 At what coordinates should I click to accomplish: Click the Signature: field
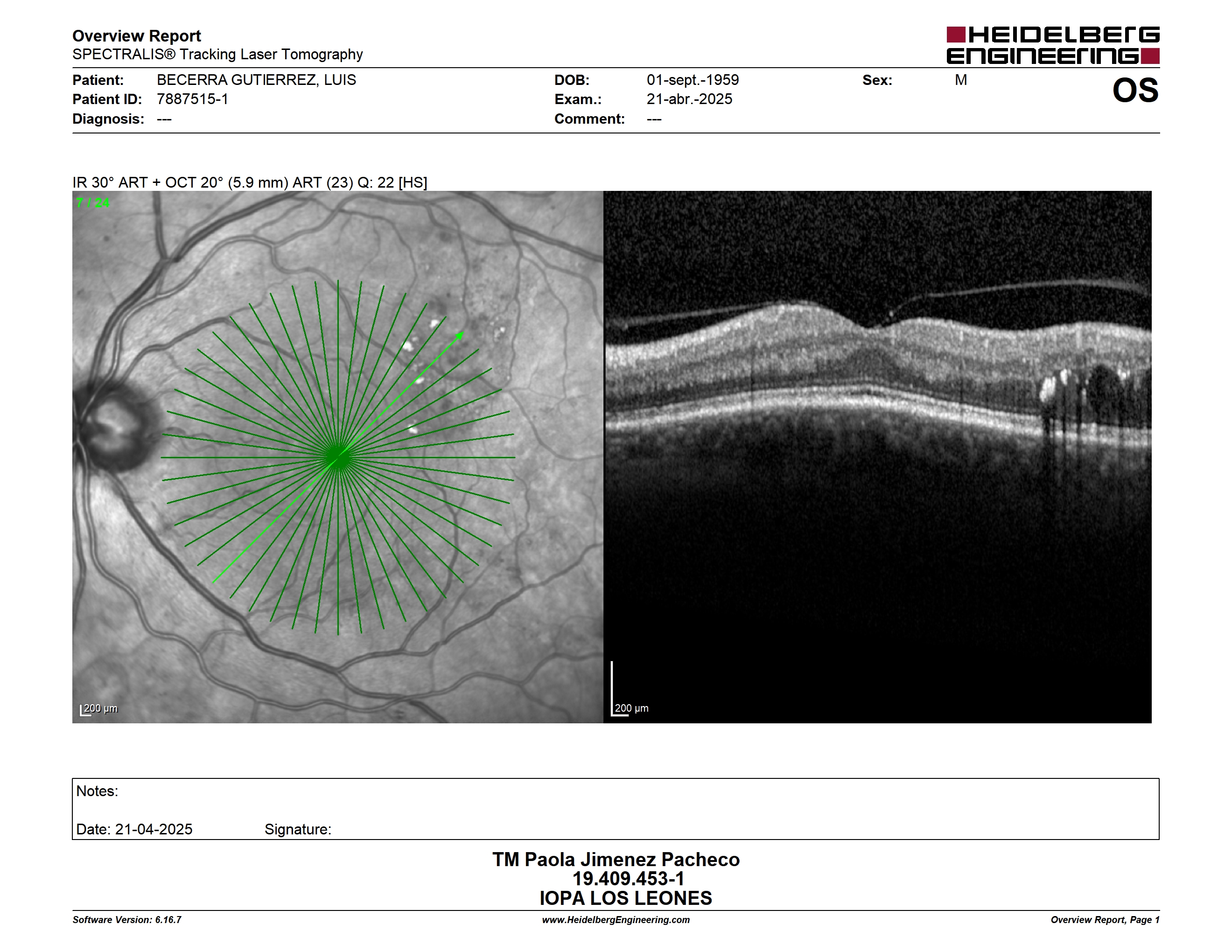(298, 830)
